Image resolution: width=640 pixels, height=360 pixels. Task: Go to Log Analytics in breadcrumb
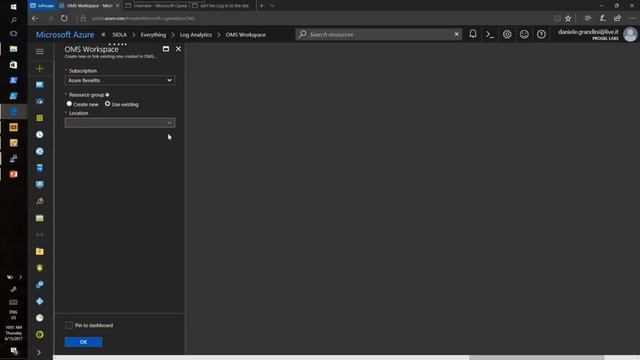click(x=196, y=35)
